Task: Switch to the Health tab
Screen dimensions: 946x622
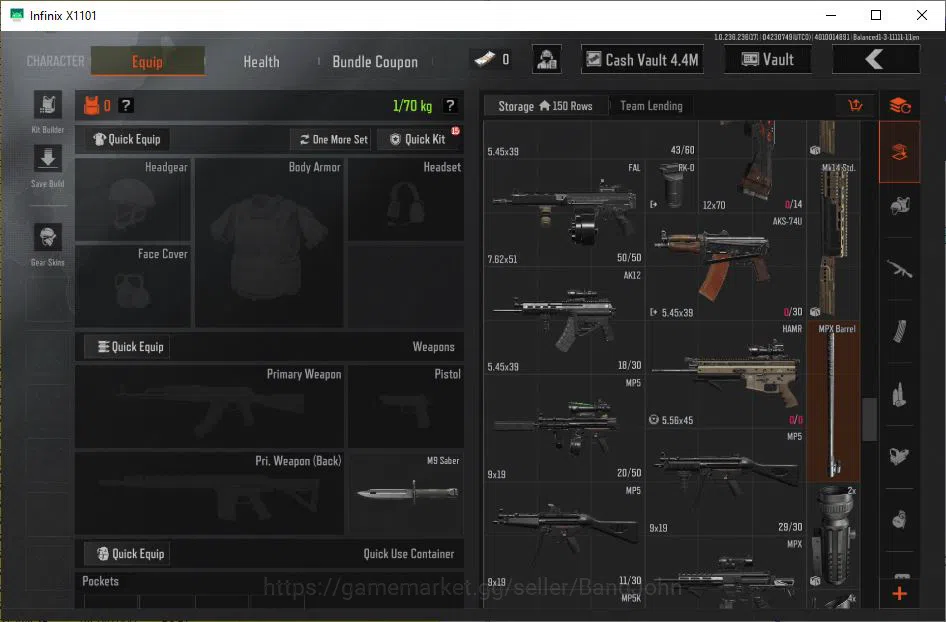Action: click(261, 62)
